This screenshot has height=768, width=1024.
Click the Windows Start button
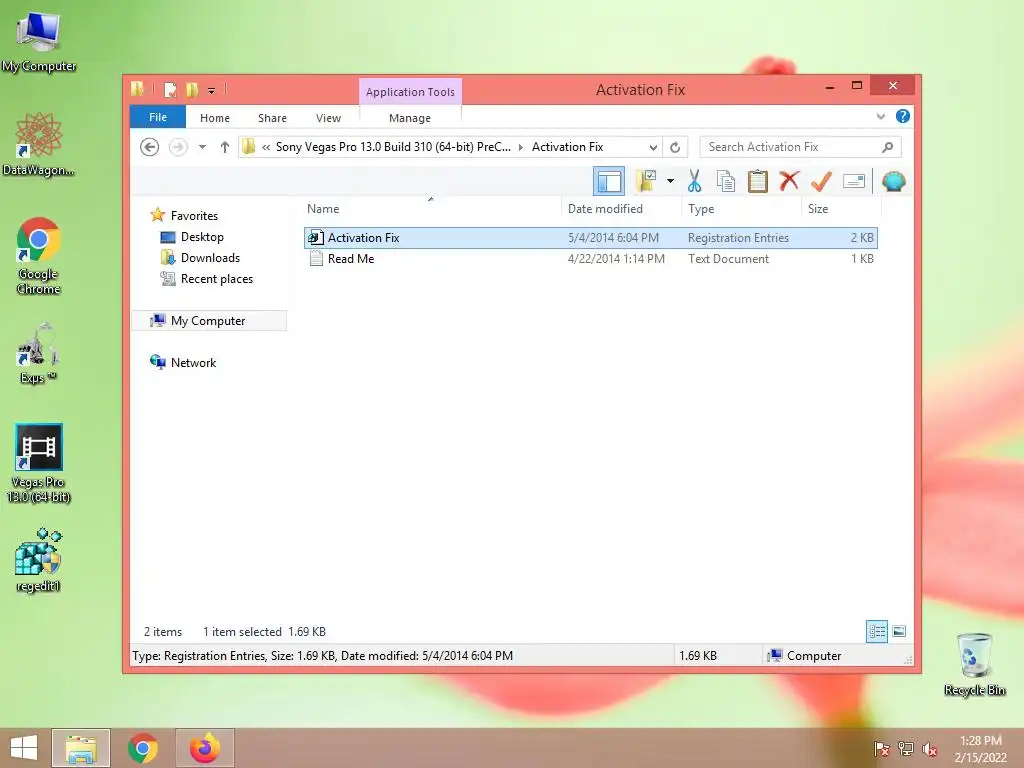(x=24, y=748)
